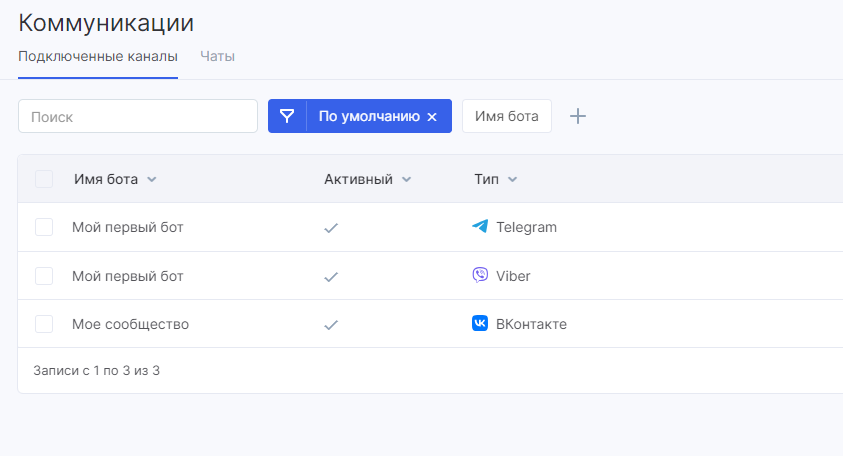Click Записи с 1 по 3 из 3

click(97, 370)
